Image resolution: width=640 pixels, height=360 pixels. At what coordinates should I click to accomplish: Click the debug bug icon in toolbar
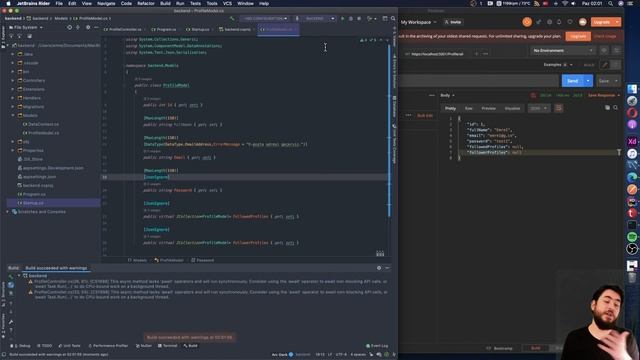(x=351, y=18)
